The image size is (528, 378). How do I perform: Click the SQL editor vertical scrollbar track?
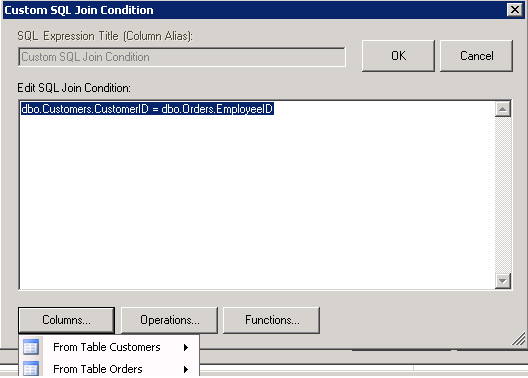(503, 195)
